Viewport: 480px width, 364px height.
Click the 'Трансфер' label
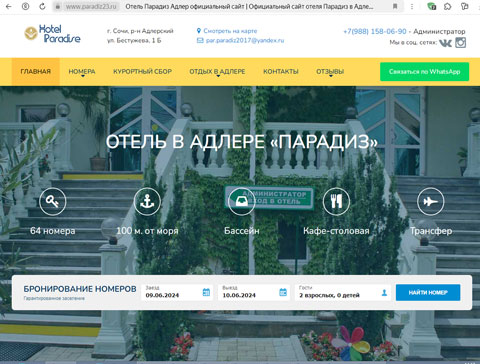point(431,231)
